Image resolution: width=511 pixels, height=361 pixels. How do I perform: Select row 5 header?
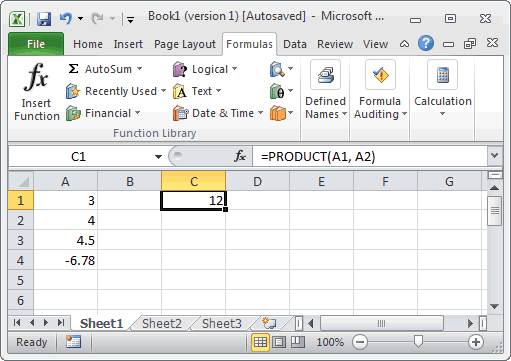tap(21, 280)
